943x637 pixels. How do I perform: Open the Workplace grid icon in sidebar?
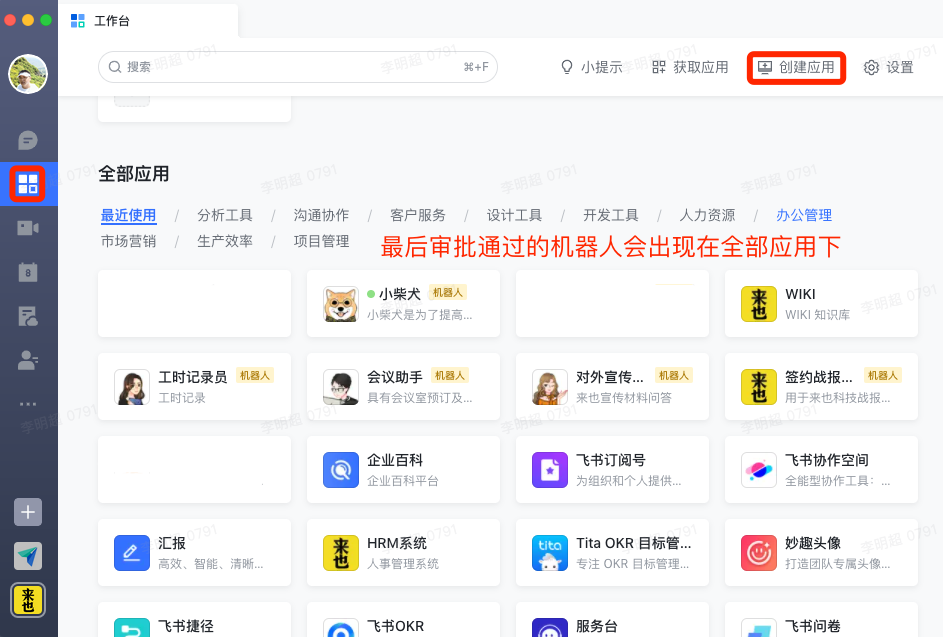point(28,184)
